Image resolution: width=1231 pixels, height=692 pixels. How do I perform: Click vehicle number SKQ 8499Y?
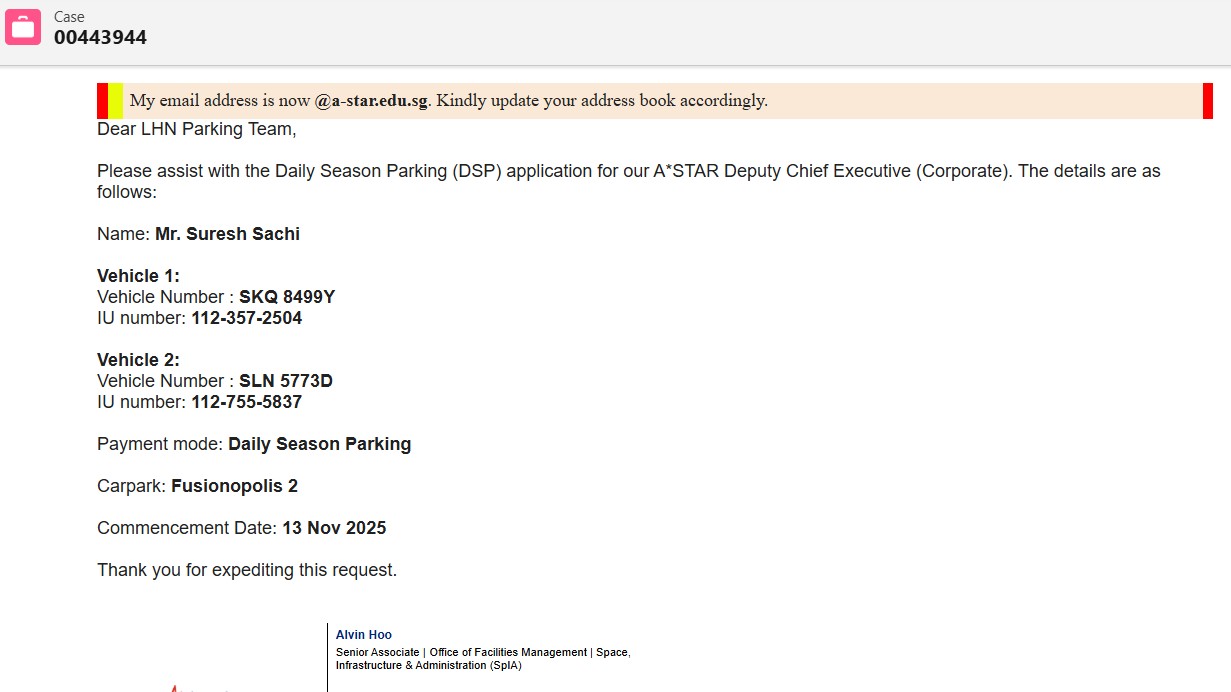coord(287,297)
